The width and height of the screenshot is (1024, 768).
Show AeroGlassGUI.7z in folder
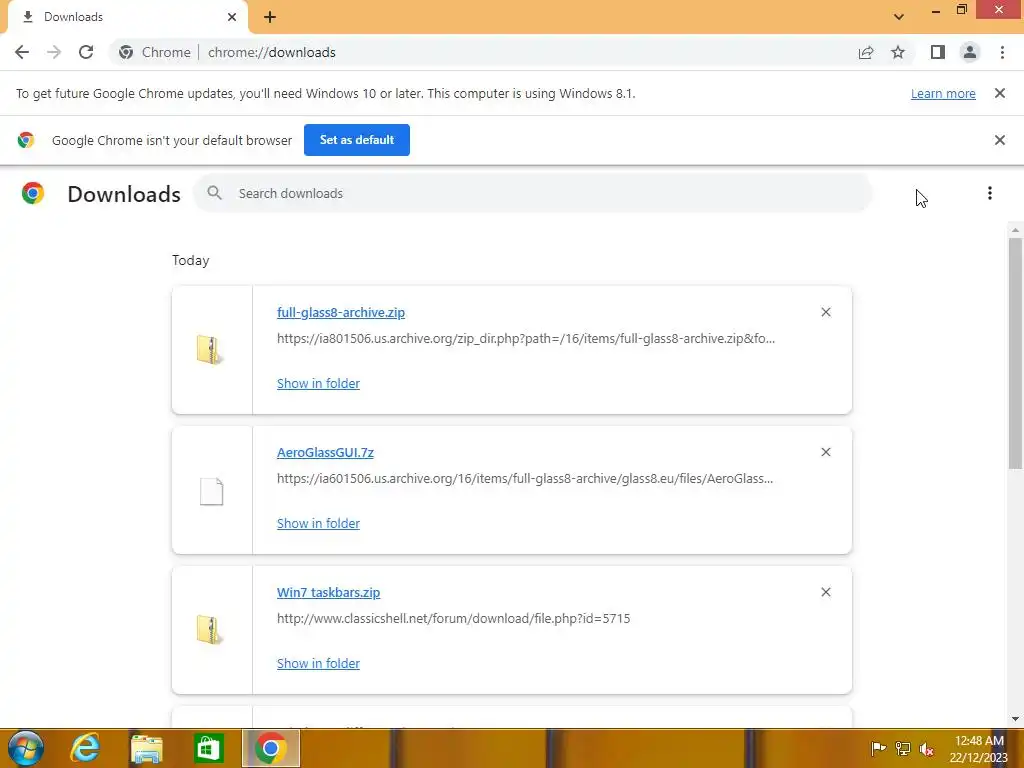click(x=318, y=523)
